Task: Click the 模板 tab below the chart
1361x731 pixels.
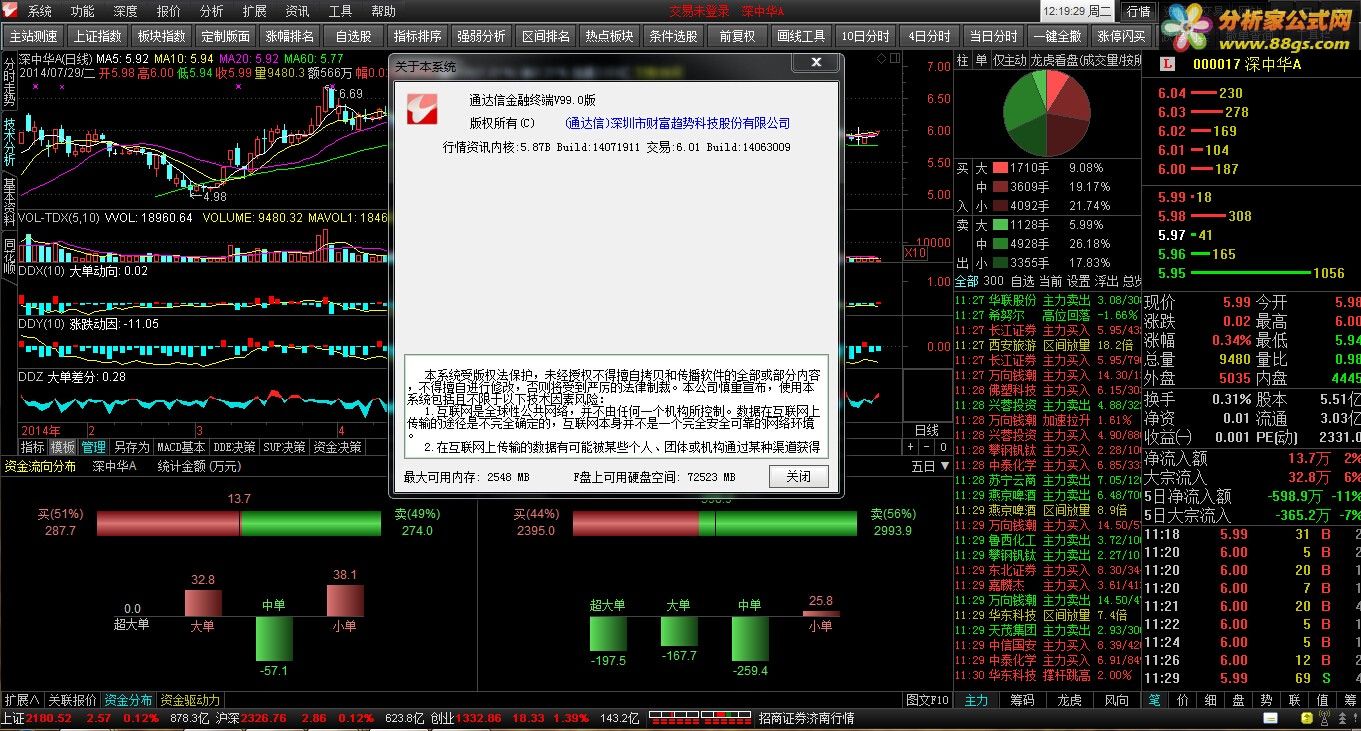Action: [x=63, y=447]
